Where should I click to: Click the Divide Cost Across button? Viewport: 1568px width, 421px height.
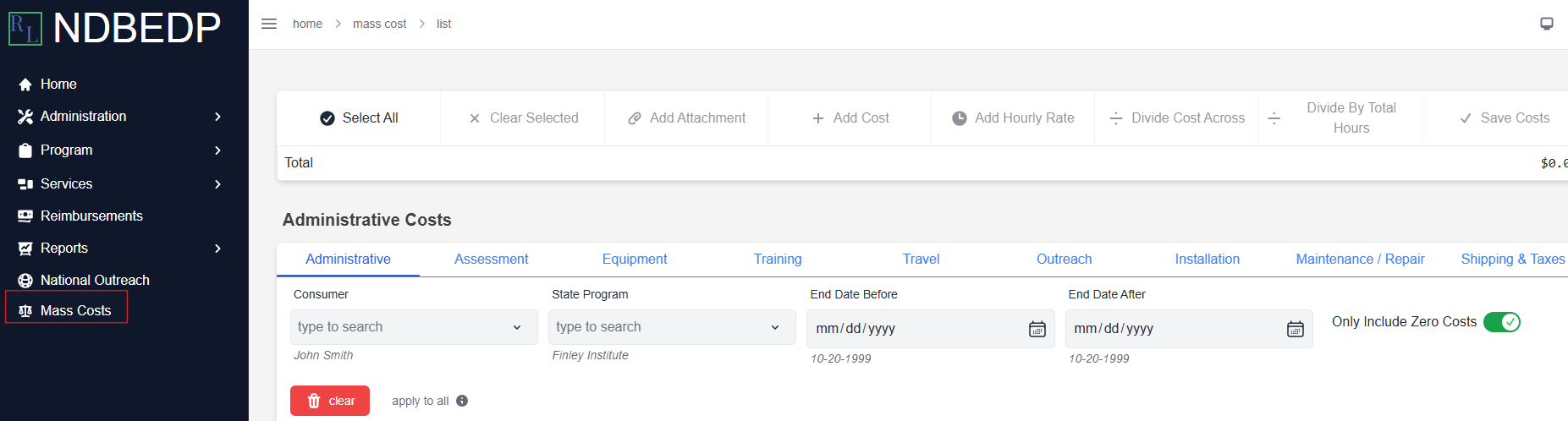[1176, 118]
